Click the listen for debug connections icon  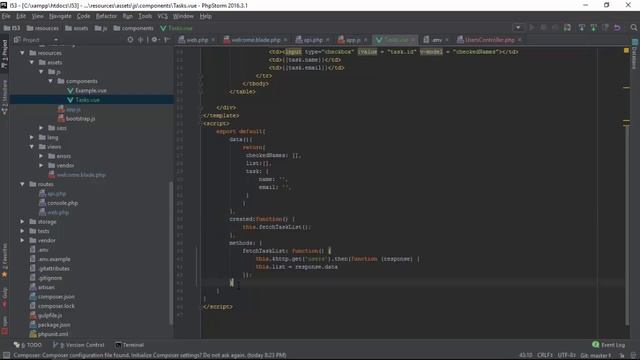567,28
